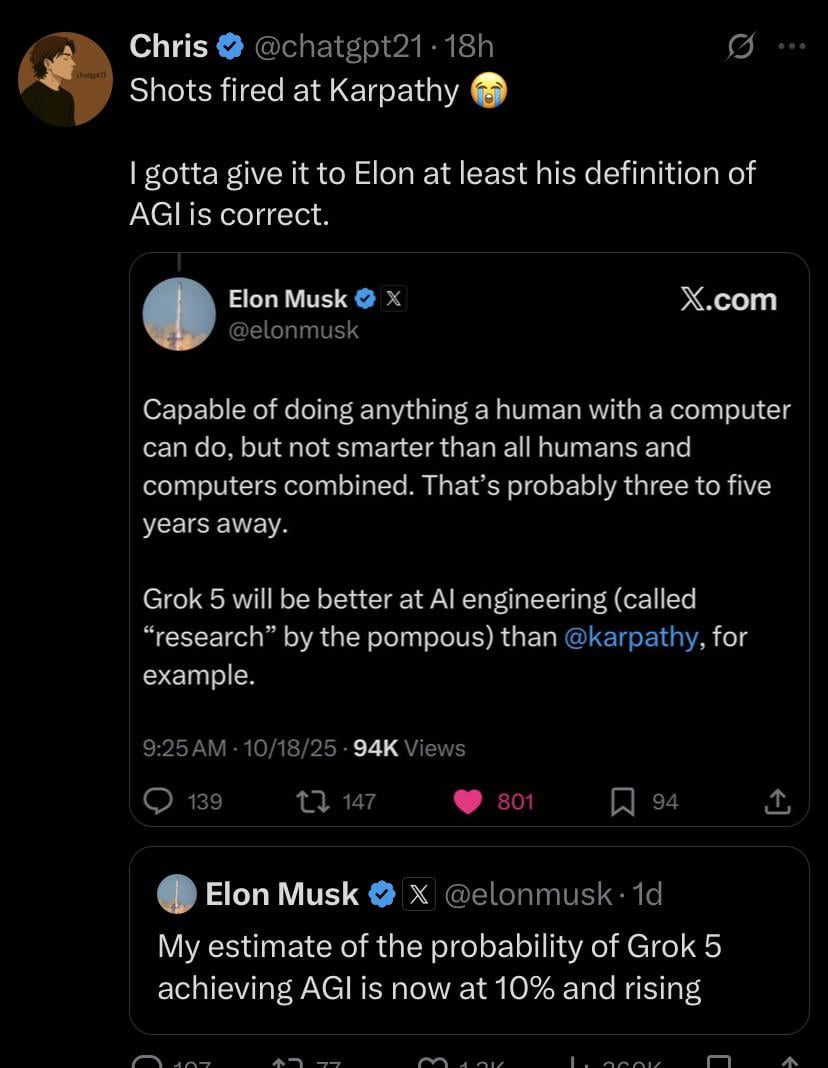Open the Grok slashed-circle icon beside the post
The image size is (828, 1068).
pyautogui.click(x=742, y=47)
